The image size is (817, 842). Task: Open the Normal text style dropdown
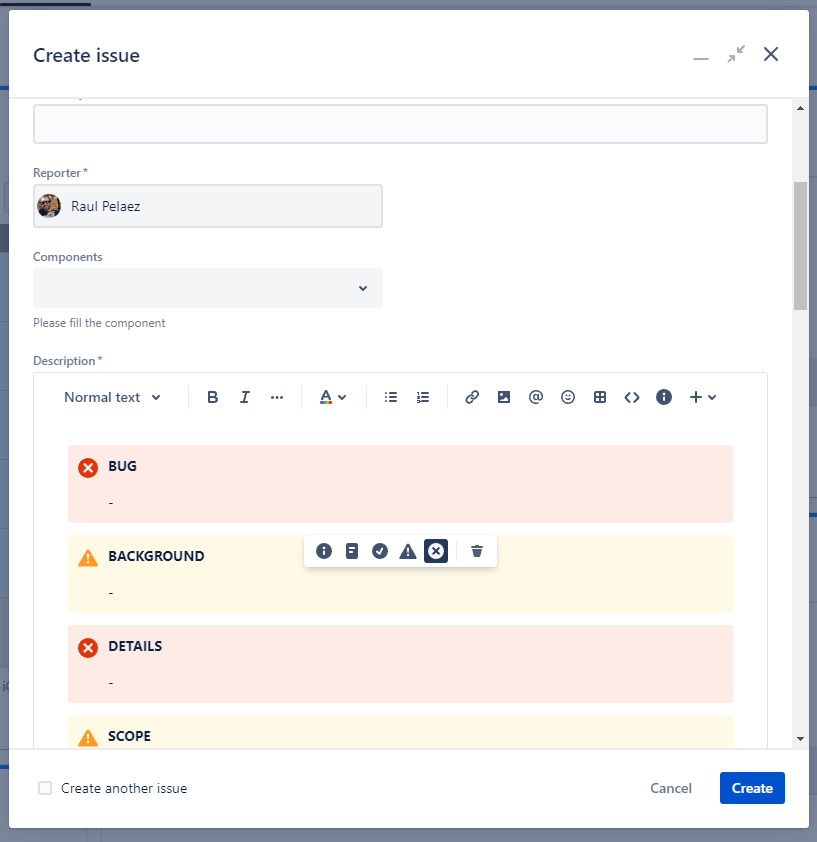[x=112, y=397]
